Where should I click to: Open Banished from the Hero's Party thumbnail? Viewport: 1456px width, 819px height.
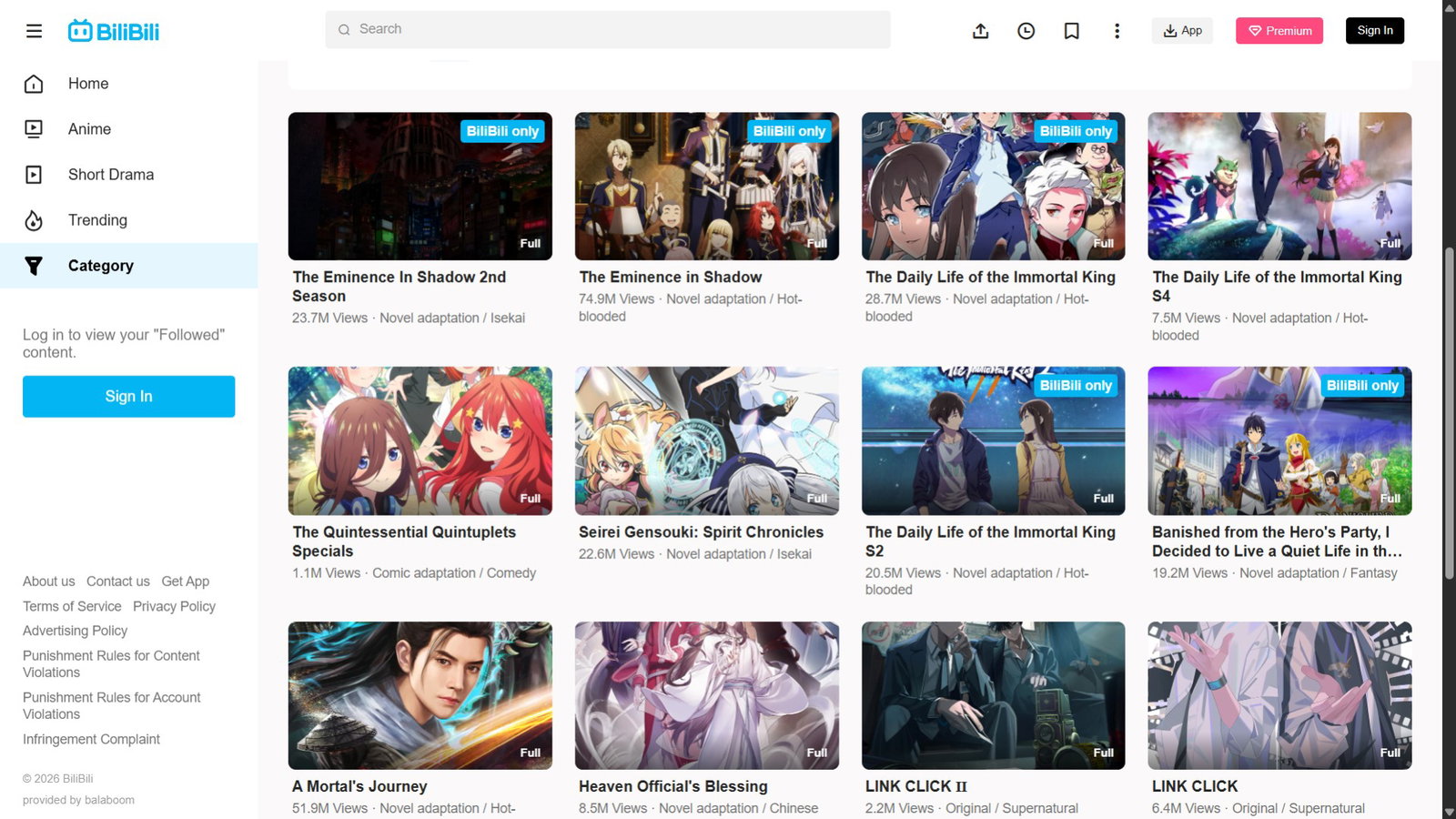pos(1280,441)
